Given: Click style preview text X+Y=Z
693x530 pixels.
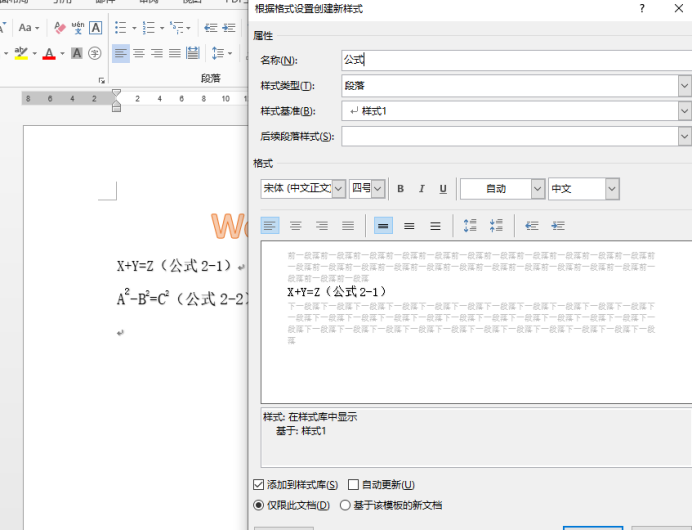Looking at the screenshot, I should (x=337, y=292).
